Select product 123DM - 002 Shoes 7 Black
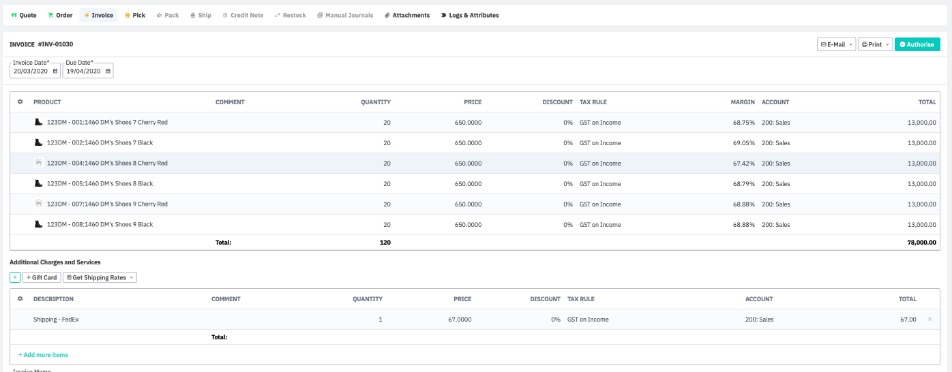This screenshot has width=952, height=372. (x=100, y=143)
